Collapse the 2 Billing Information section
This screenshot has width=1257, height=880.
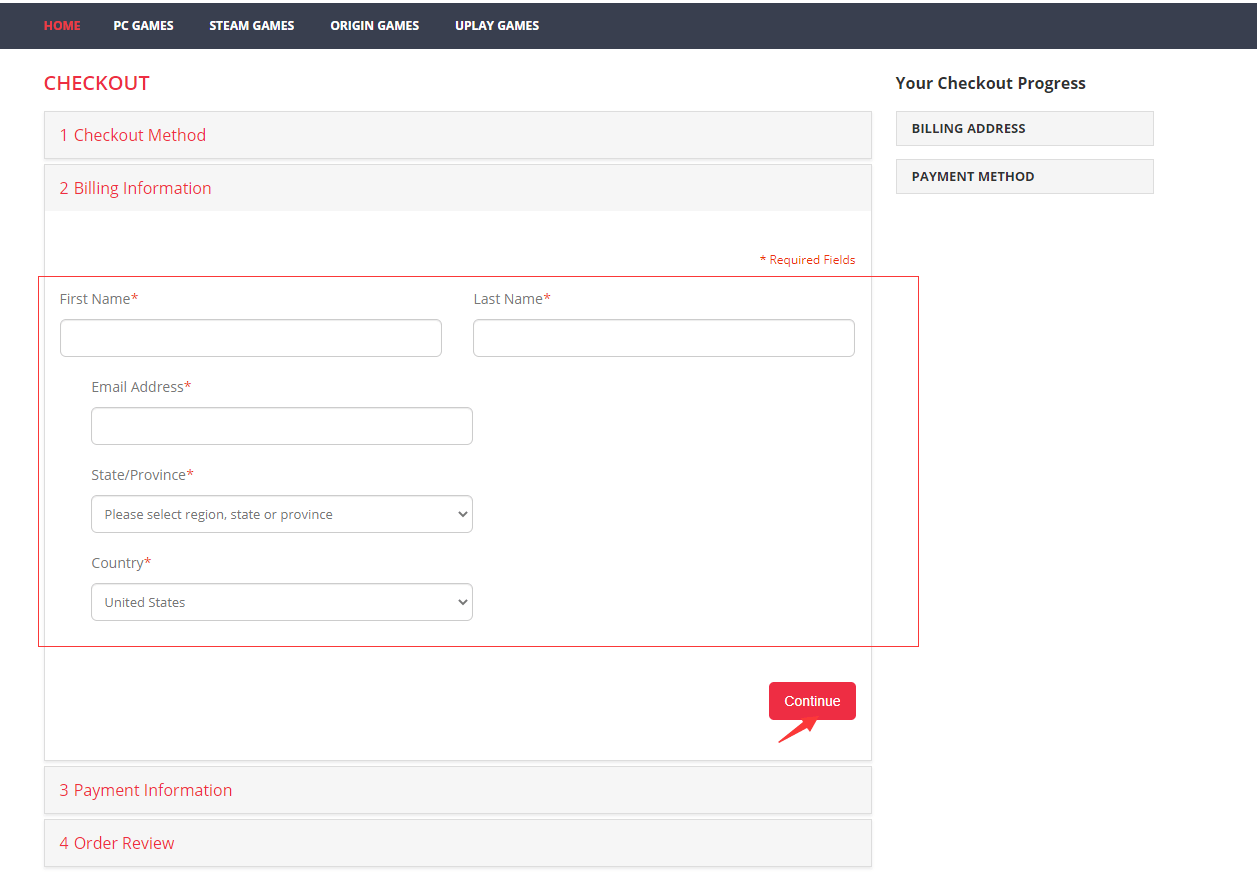click(x=135, y=188)
